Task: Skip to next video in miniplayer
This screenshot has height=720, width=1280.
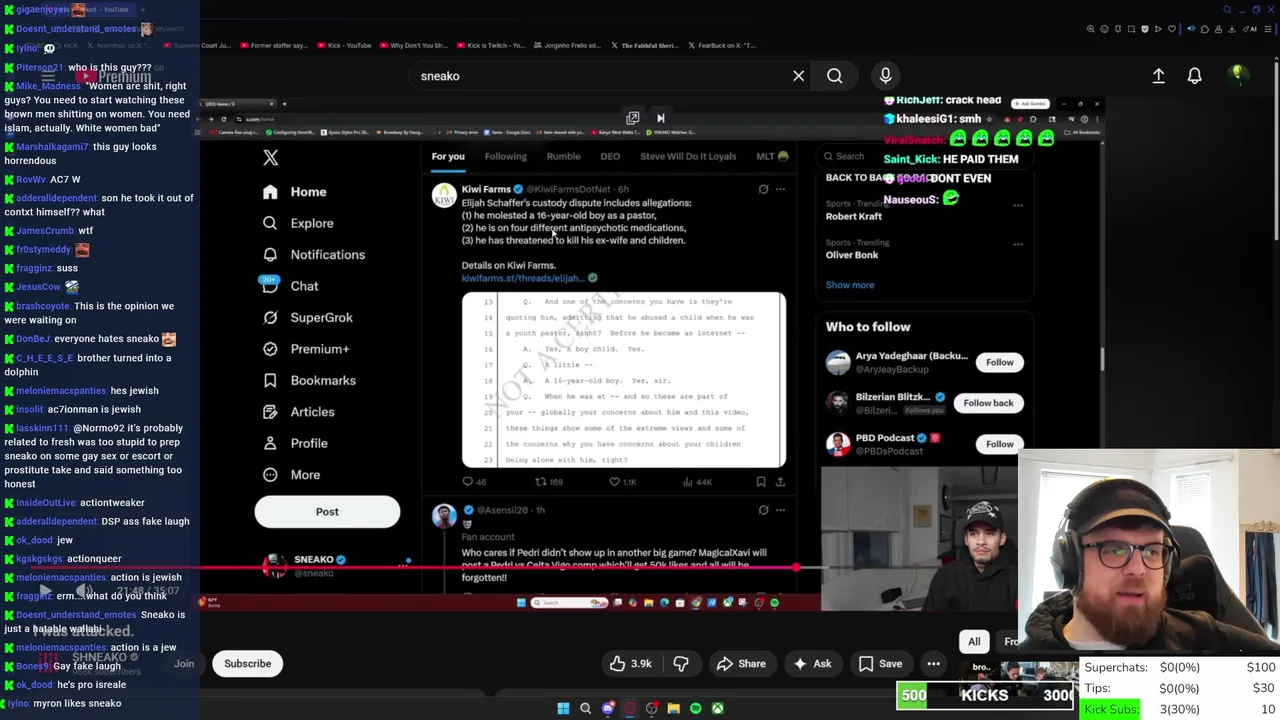Action: pyautogui.click(x=660, y=118)
